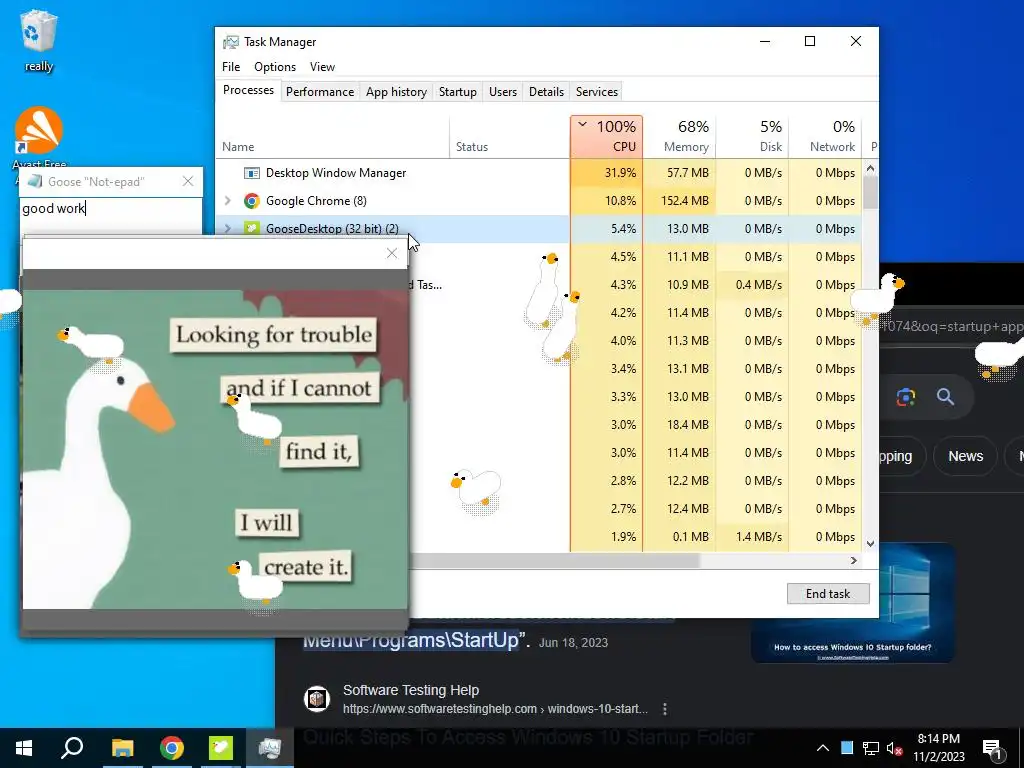Screen dimensions: 1024x768
Task: Expand the GooseDesktop (32 bit) process group
Action: pyautogui.click(x=228, y=229)
